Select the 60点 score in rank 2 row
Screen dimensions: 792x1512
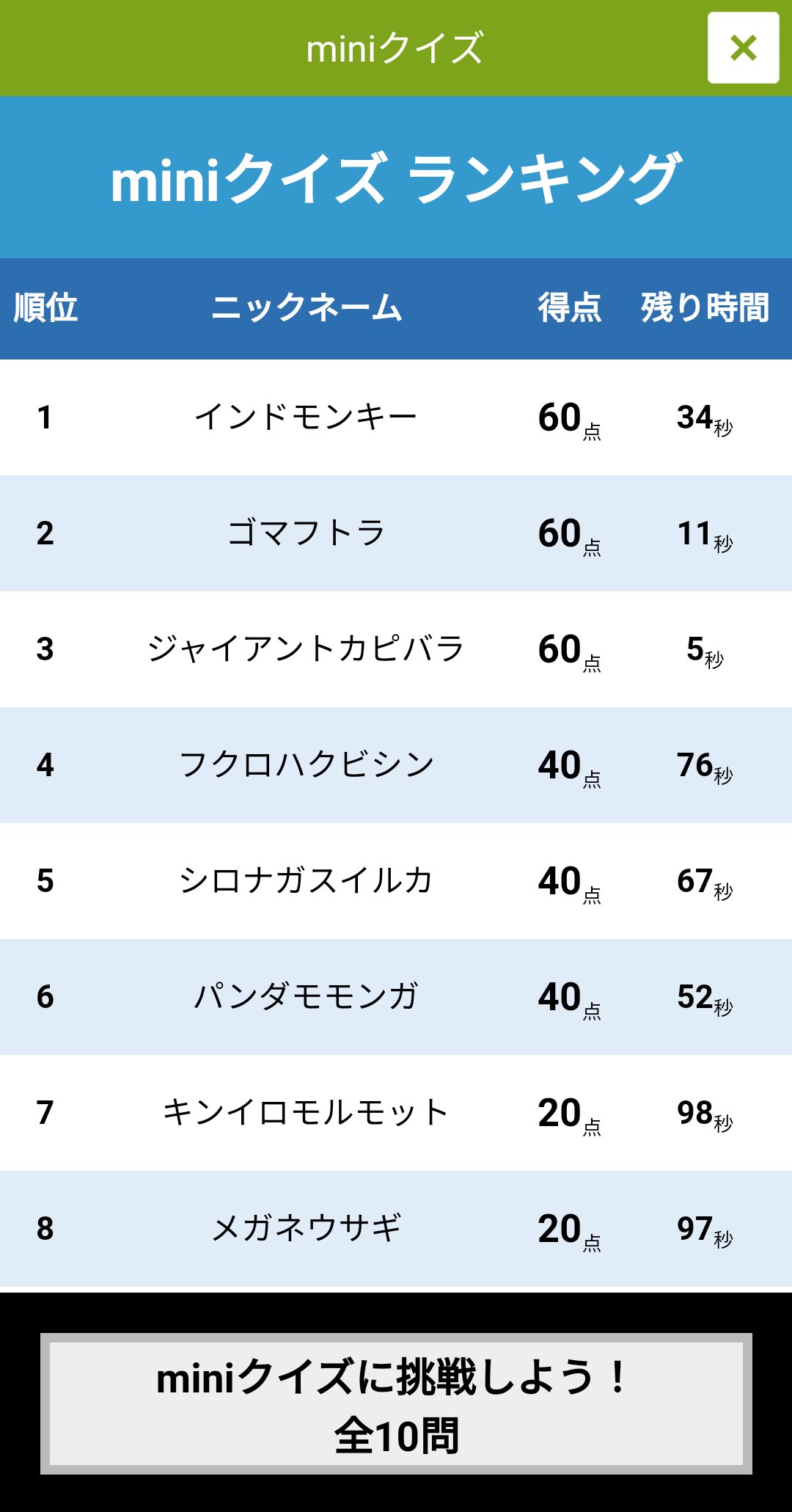pos(570,534)
